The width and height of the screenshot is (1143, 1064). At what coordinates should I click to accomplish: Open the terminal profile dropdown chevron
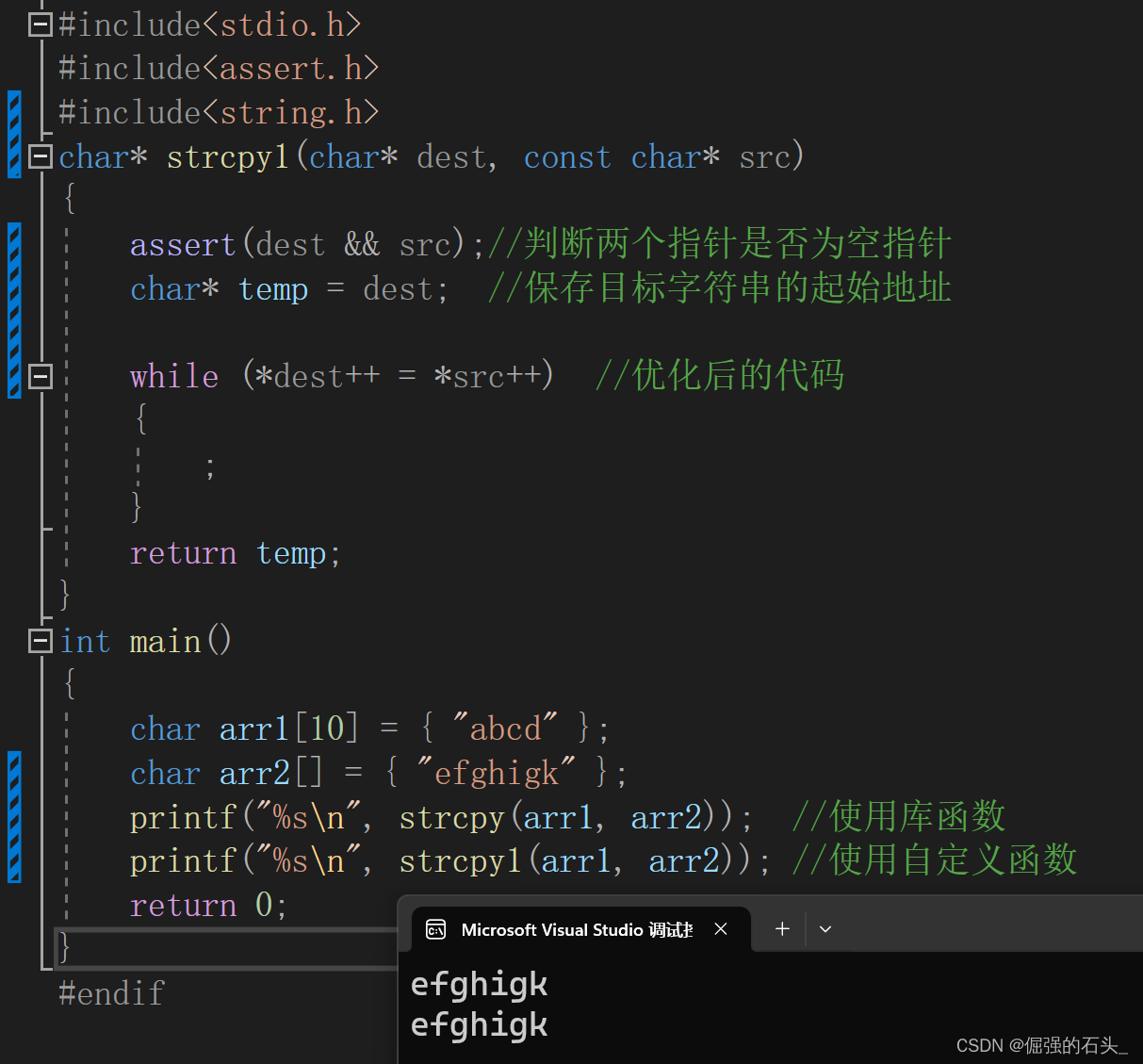[x=825, y=929]
